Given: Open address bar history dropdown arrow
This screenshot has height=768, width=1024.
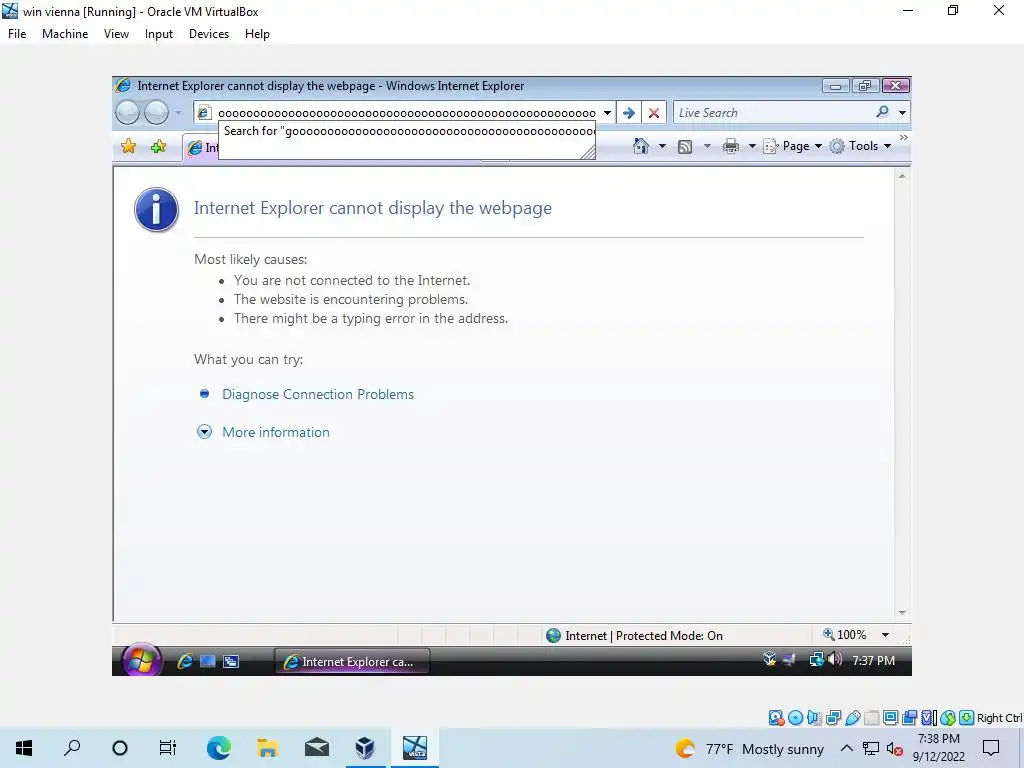Looking at the screenshot, I should 607,113.
